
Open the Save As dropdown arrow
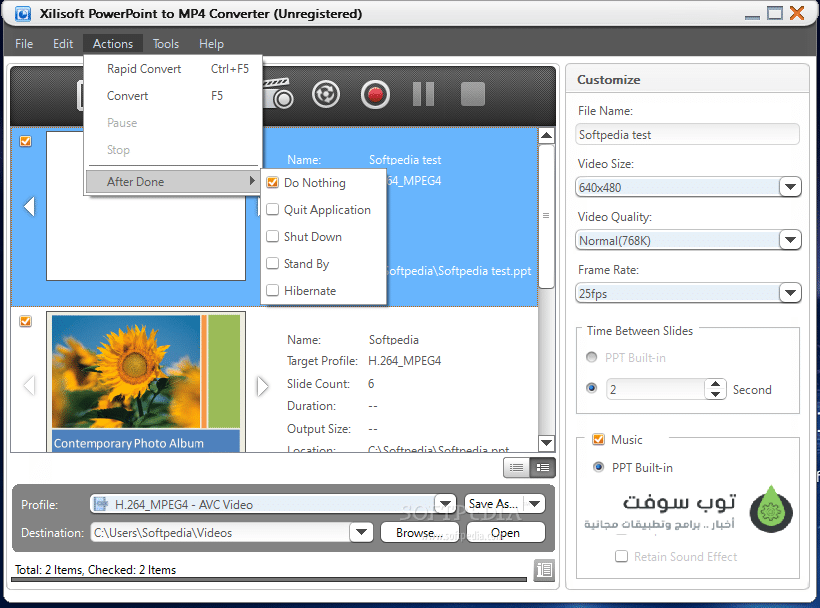click(x=534, y=504)
